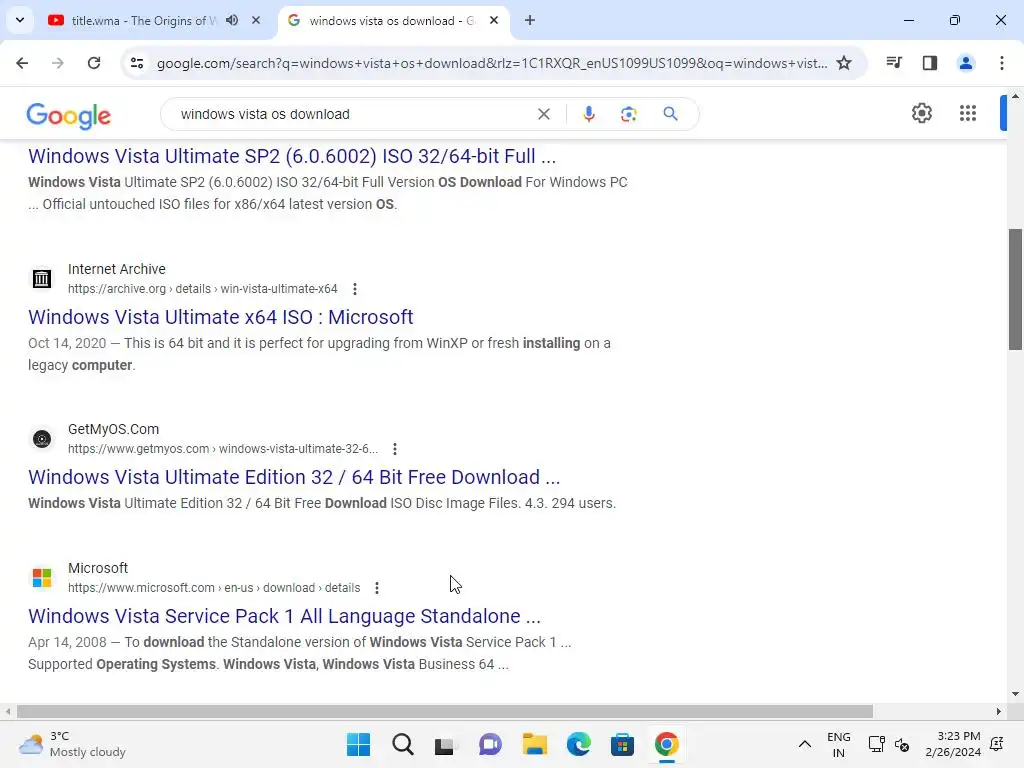Open more options for Microsoft result
1024x768 pixels.
tap(377, 588)
